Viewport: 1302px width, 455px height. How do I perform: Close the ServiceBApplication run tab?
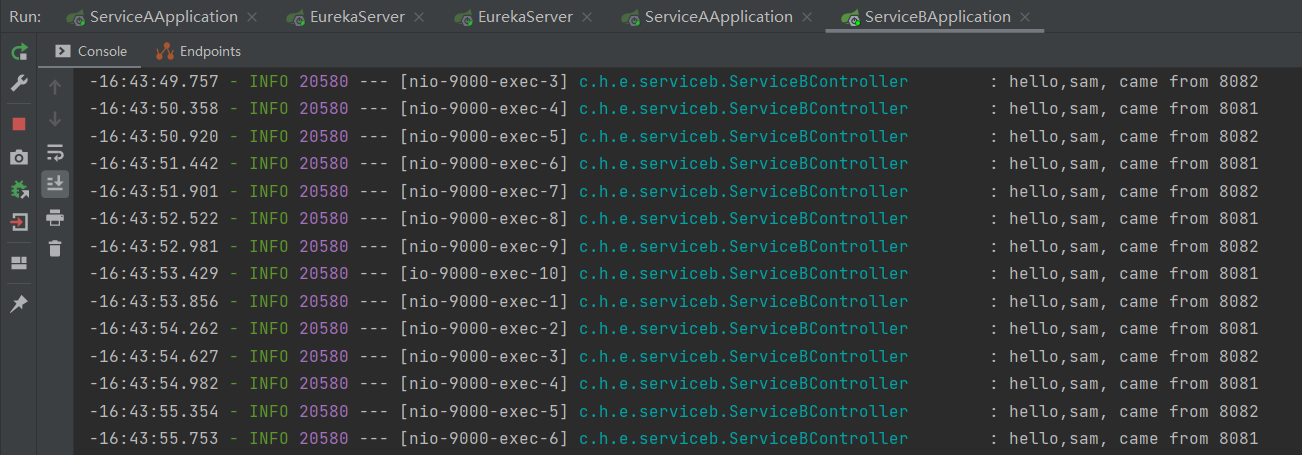(1026, 17)
